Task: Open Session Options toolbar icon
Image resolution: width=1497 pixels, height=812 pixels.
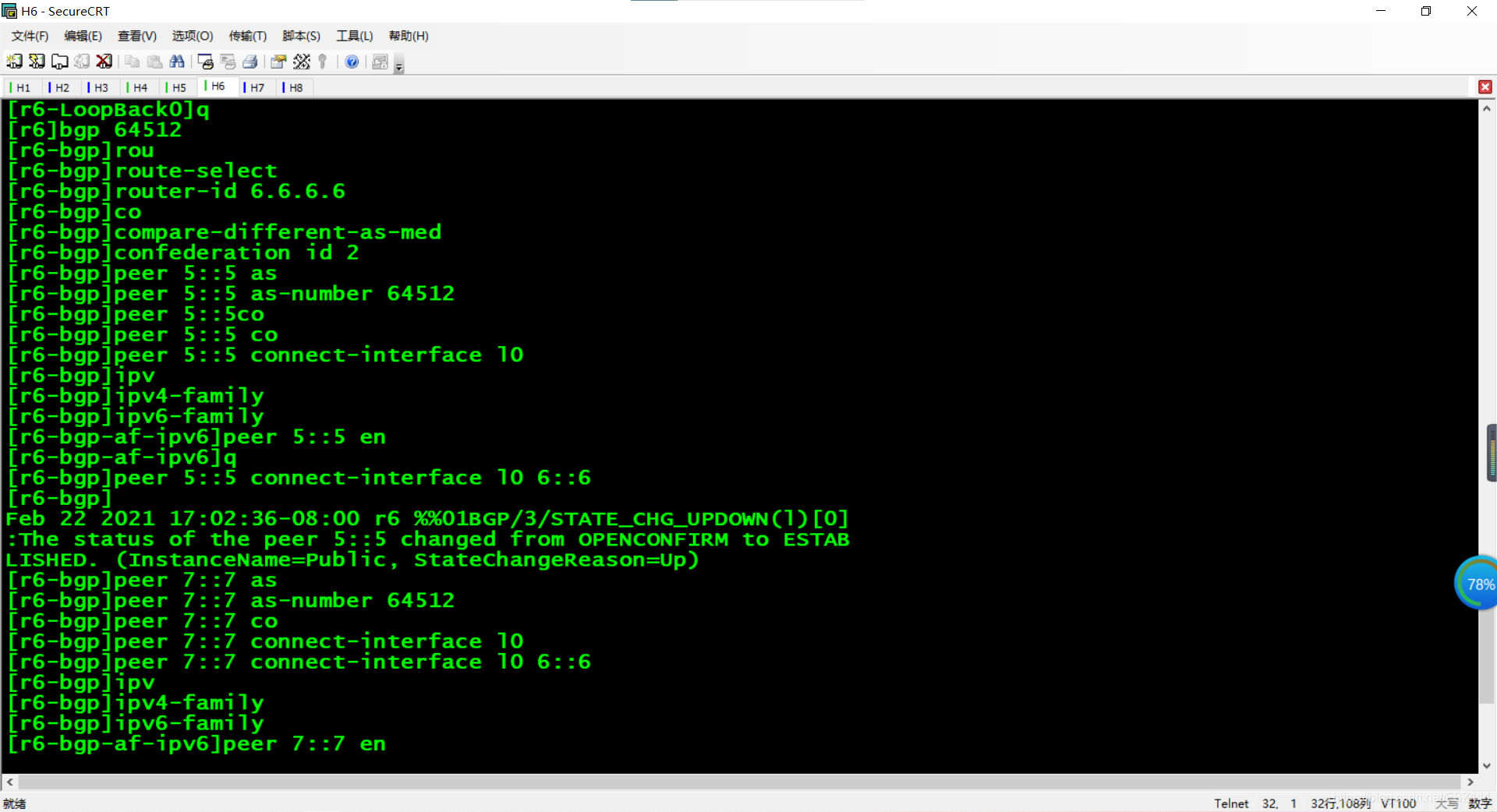Action: coord(278,62)
